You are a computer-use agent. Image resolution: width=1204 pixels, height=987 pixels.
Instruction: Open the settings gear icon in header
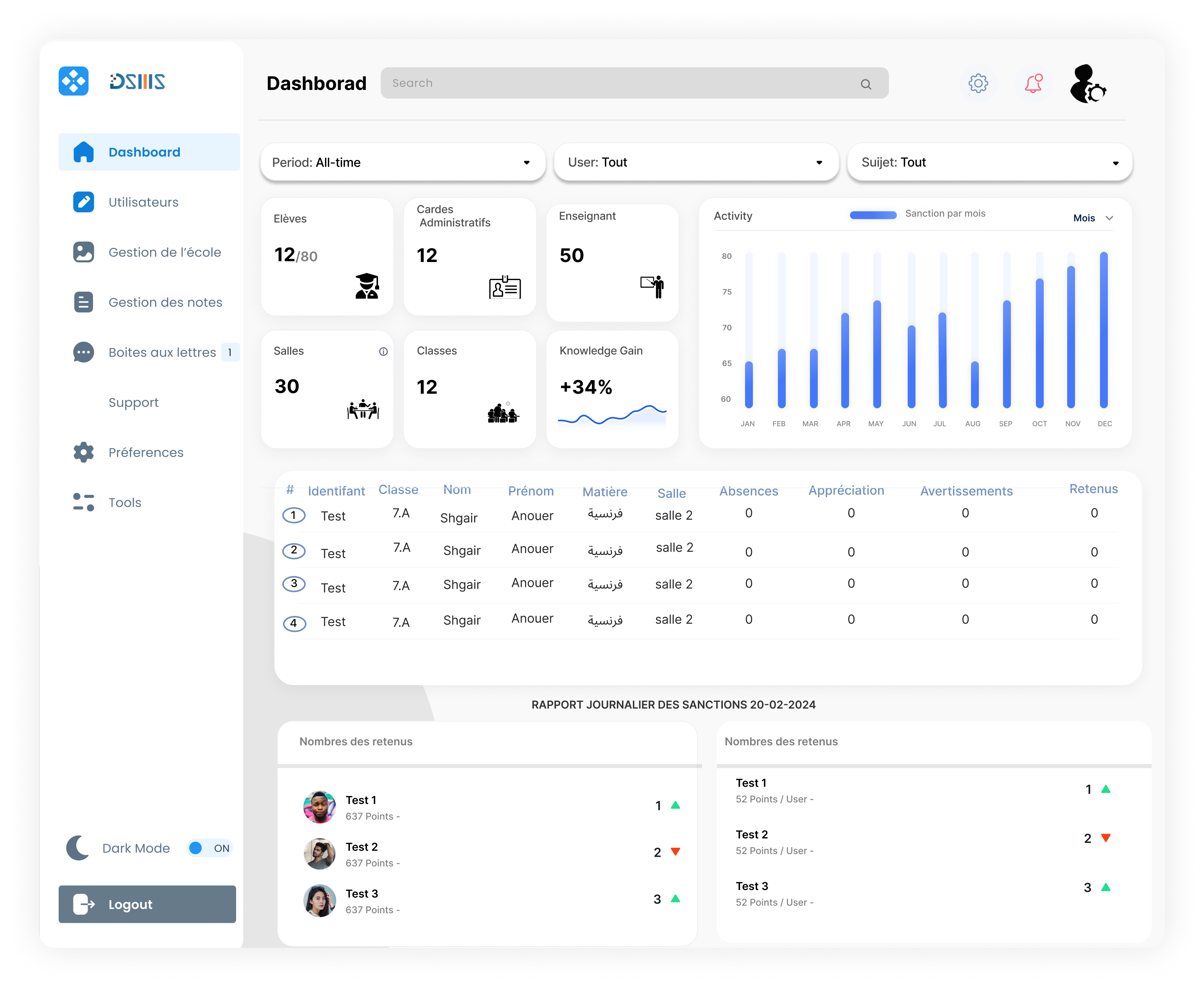[x=978, y=84]
